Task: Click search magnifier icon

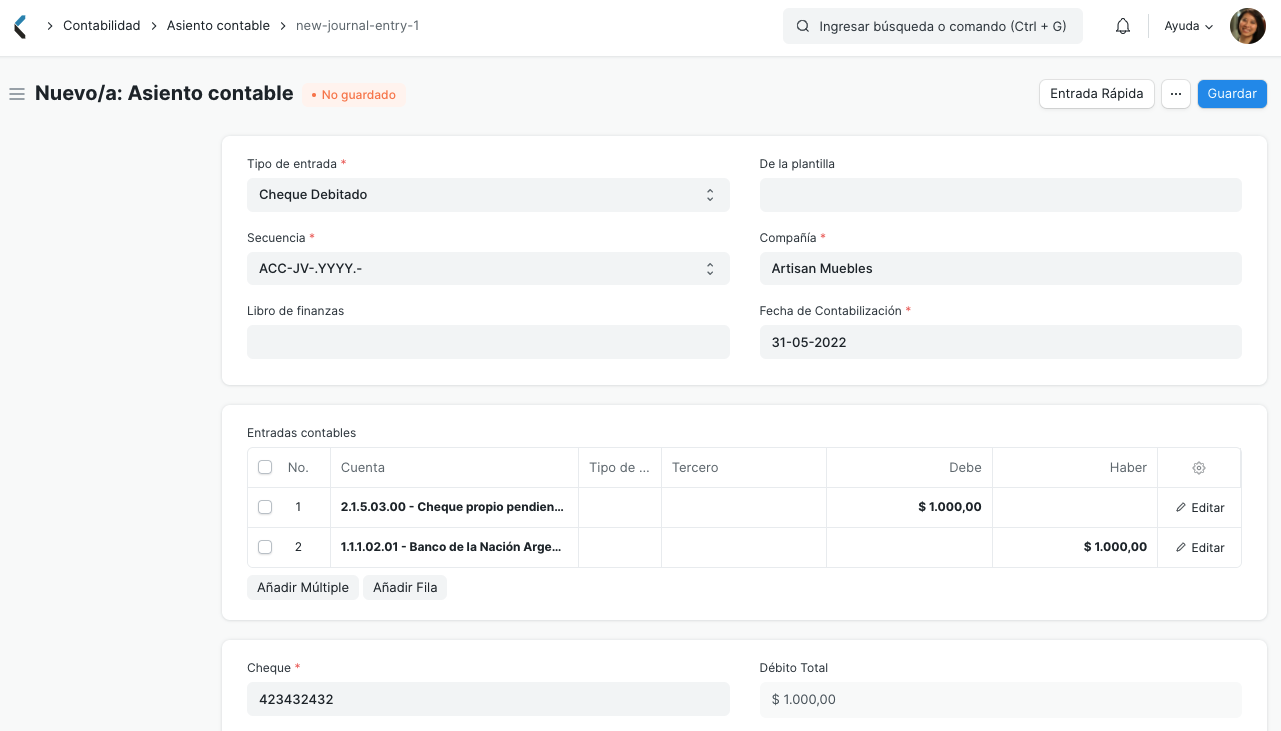Action: tap(803, 26)
